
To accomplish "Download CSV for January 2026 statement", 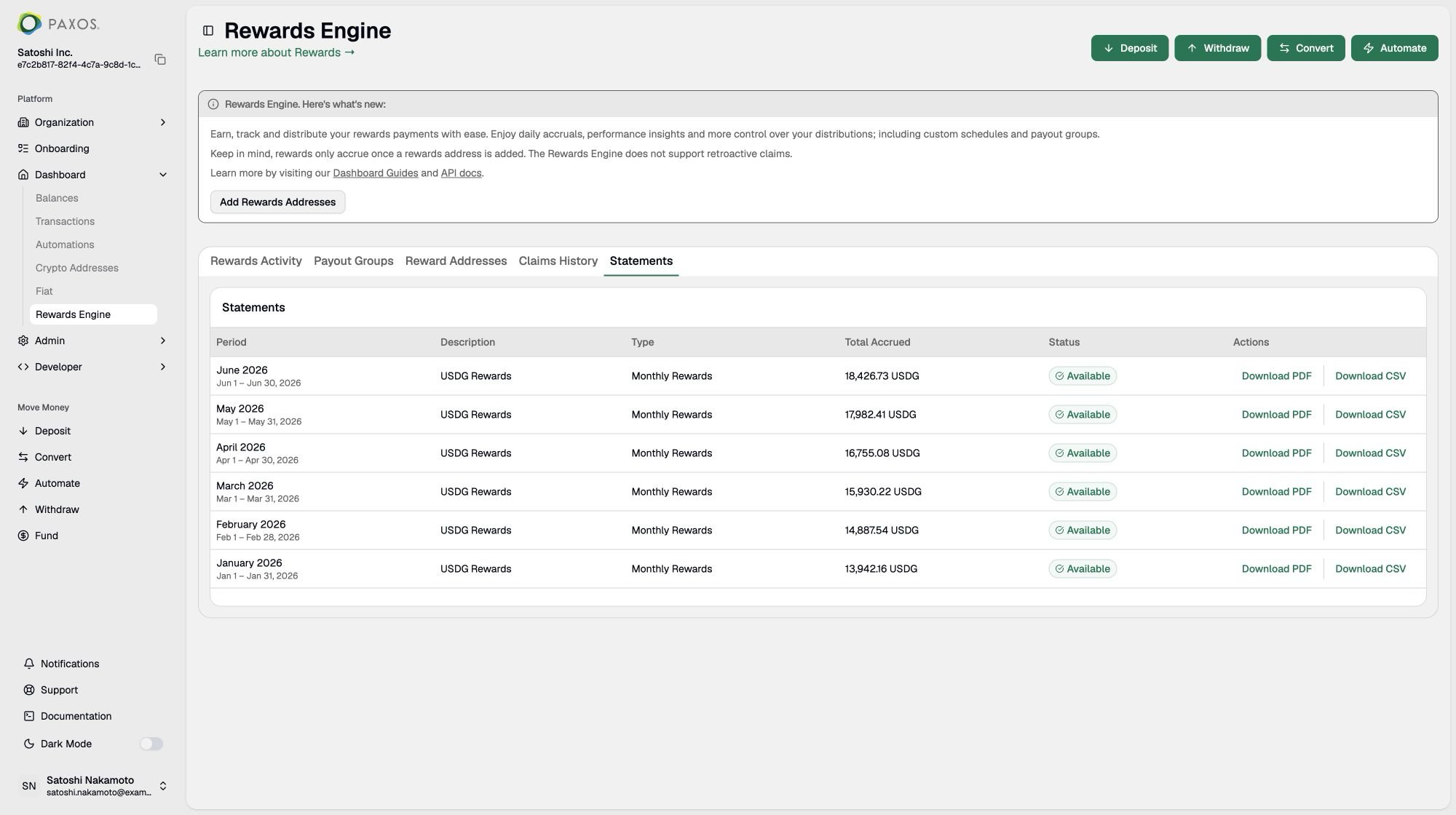I will pos(1370,569).
